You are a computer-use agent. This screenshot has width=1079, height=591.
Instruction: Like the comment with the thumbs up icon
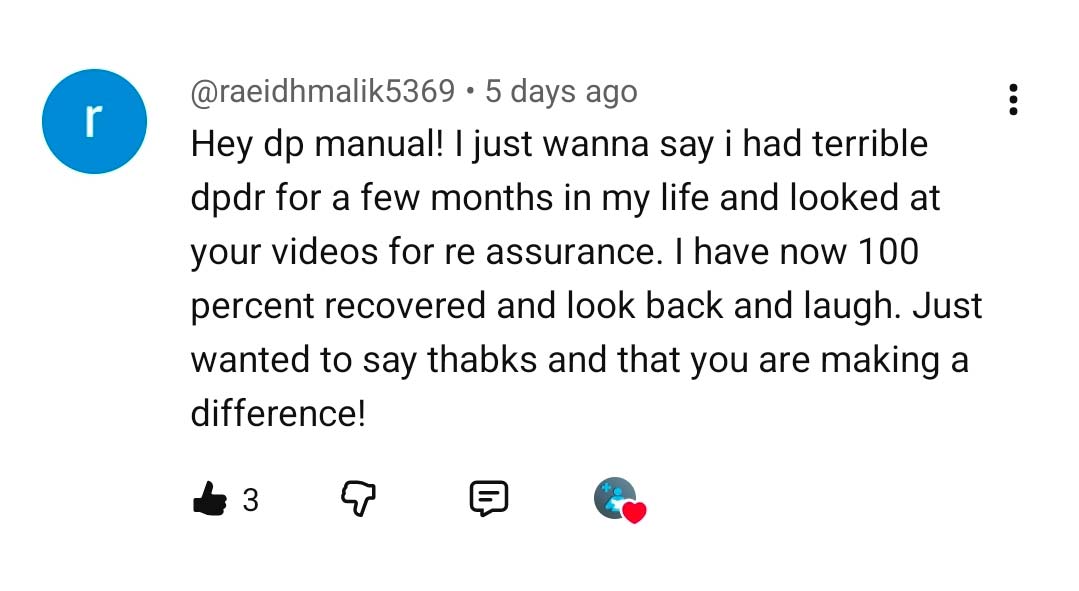tap(209, 499)
